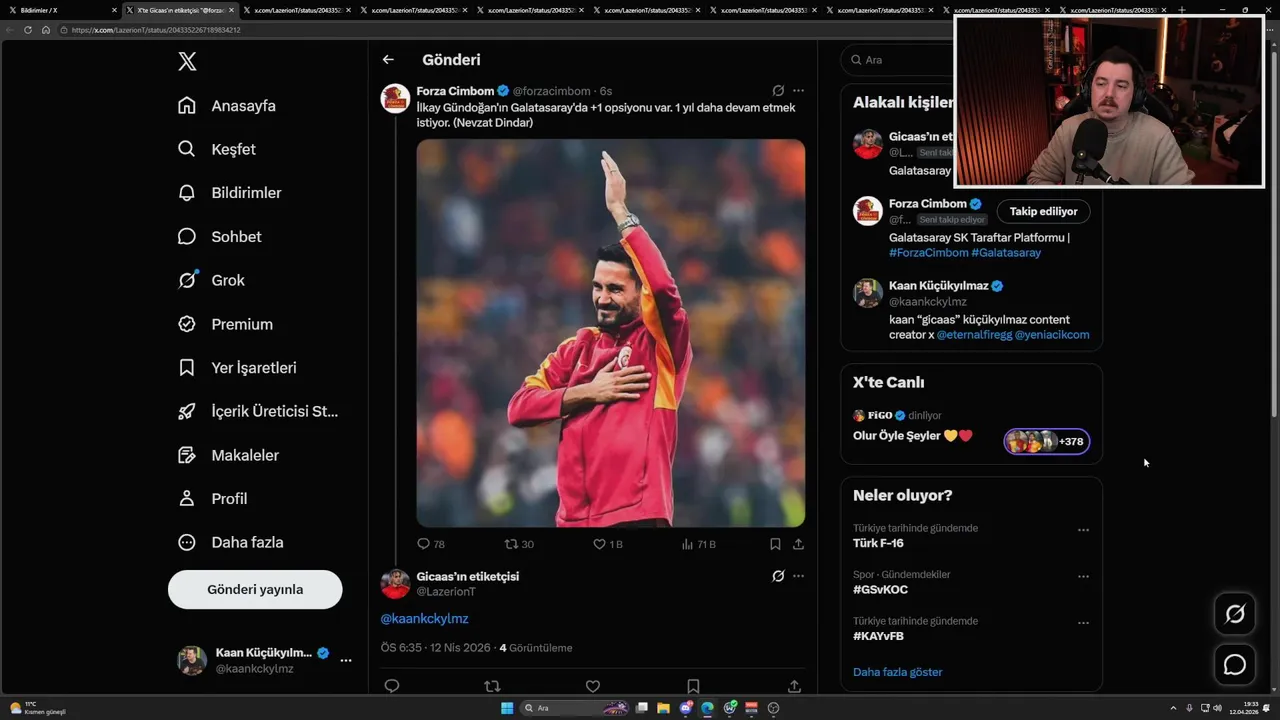Open @eternalfiregg mention link
The width and height of the screenshot is (1280, 720).
click(974, 335)
